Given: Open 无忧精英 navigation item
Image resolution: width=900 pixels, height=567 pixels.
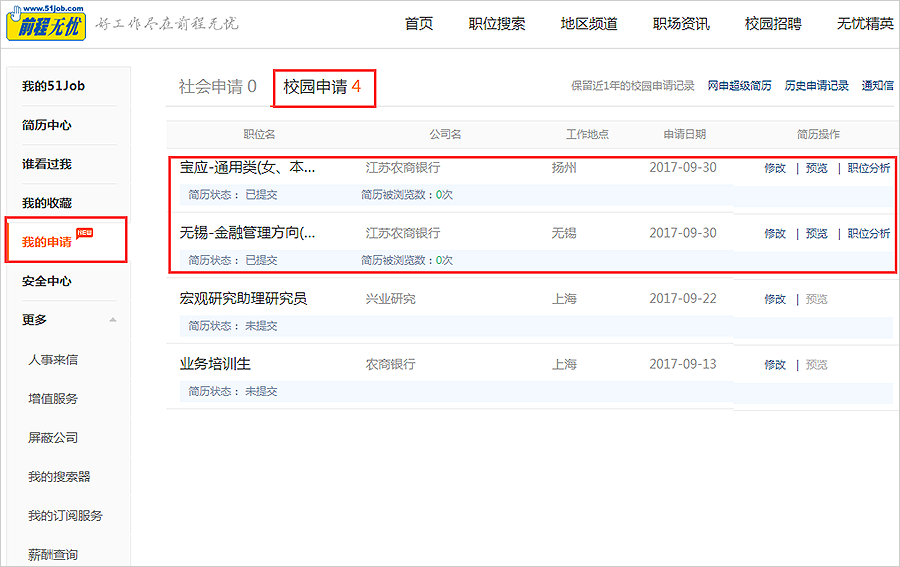Looking at the screenshot, I should 865,24.
